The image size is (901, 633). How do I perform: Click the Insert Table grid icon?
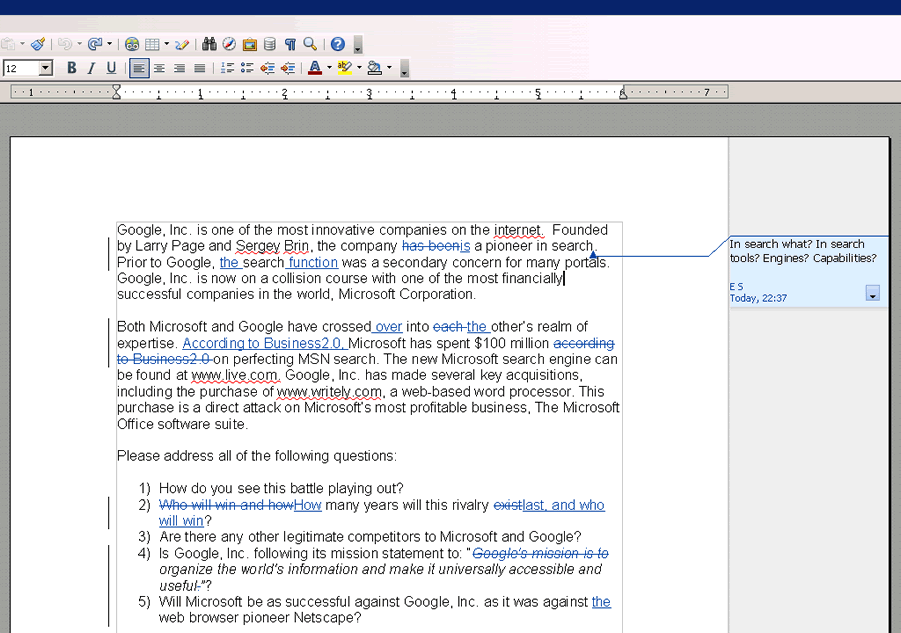tap(152, 44)
